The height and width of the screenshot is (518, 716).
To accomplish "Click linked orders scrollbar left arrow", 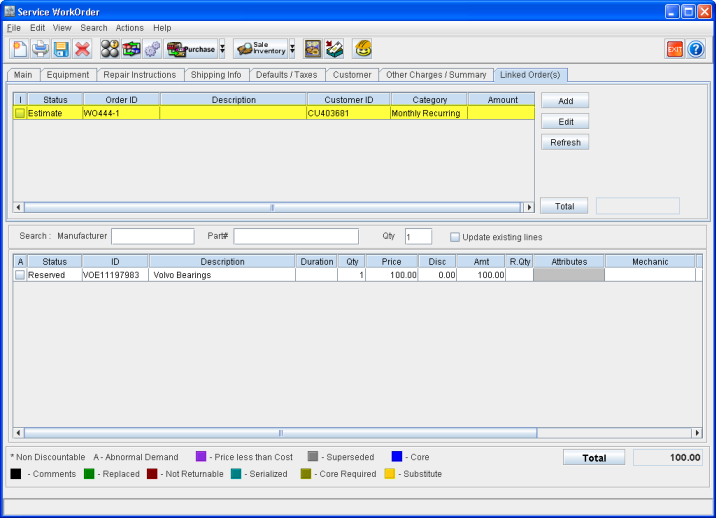I will click(18, 207).
